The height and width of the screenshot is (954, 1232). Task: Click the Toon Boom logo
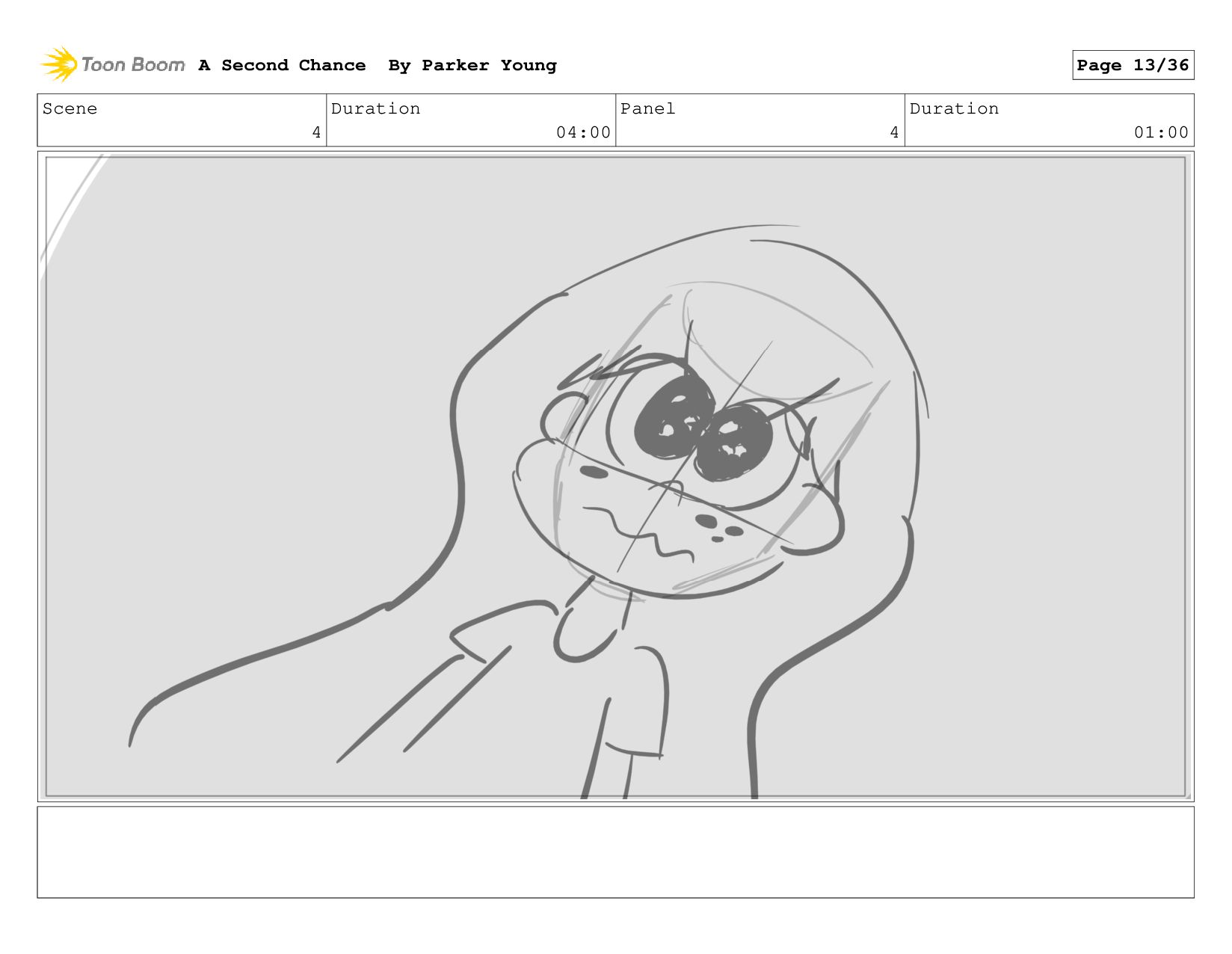(112, 65)
